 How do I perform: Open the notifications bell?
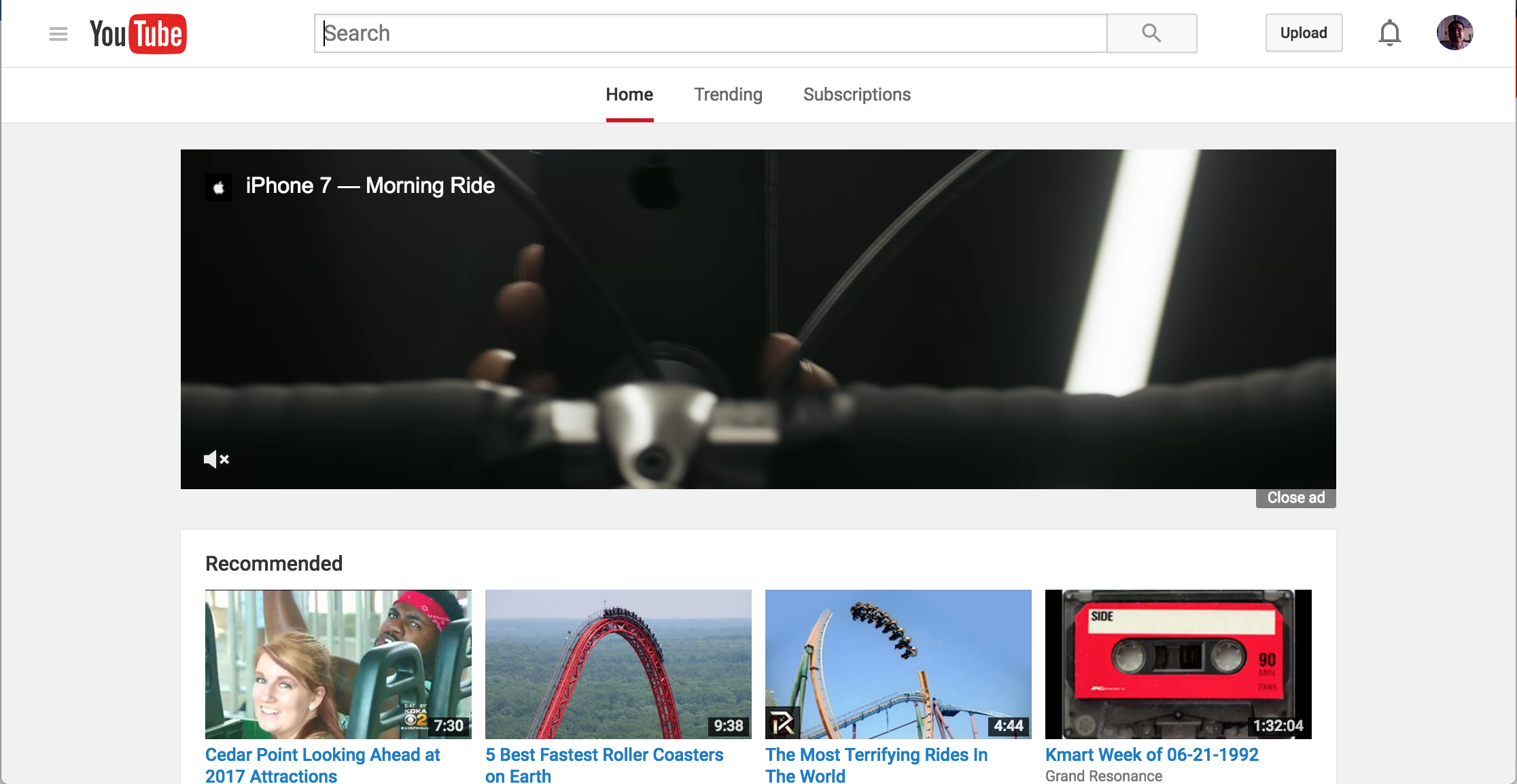1390,33
